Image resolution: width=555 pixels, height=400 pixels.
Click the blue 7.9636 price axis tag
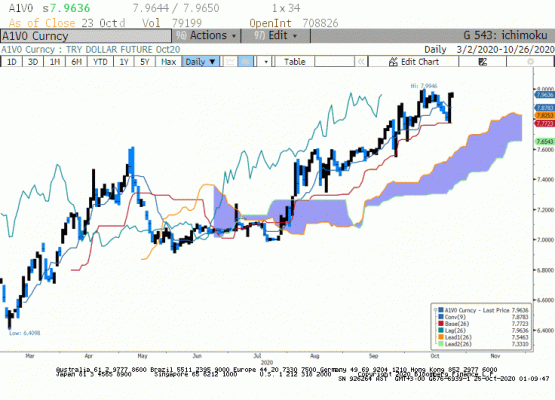click(x=544, y=95)
